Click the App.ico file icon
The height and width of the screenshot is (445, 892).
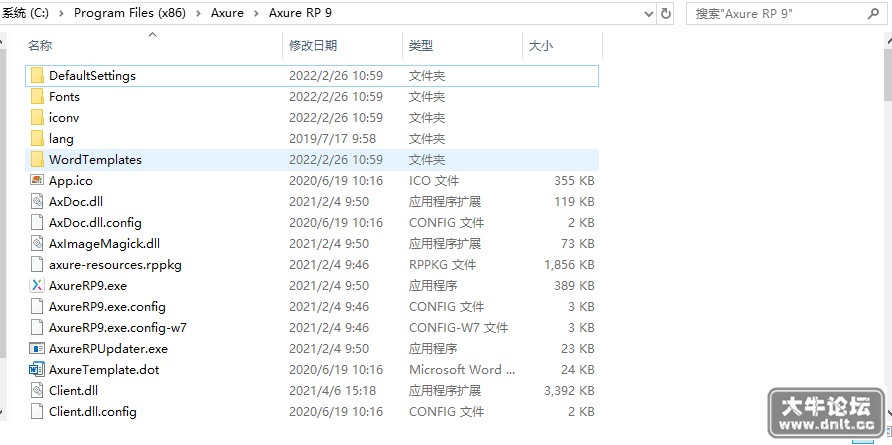(37, 180)
